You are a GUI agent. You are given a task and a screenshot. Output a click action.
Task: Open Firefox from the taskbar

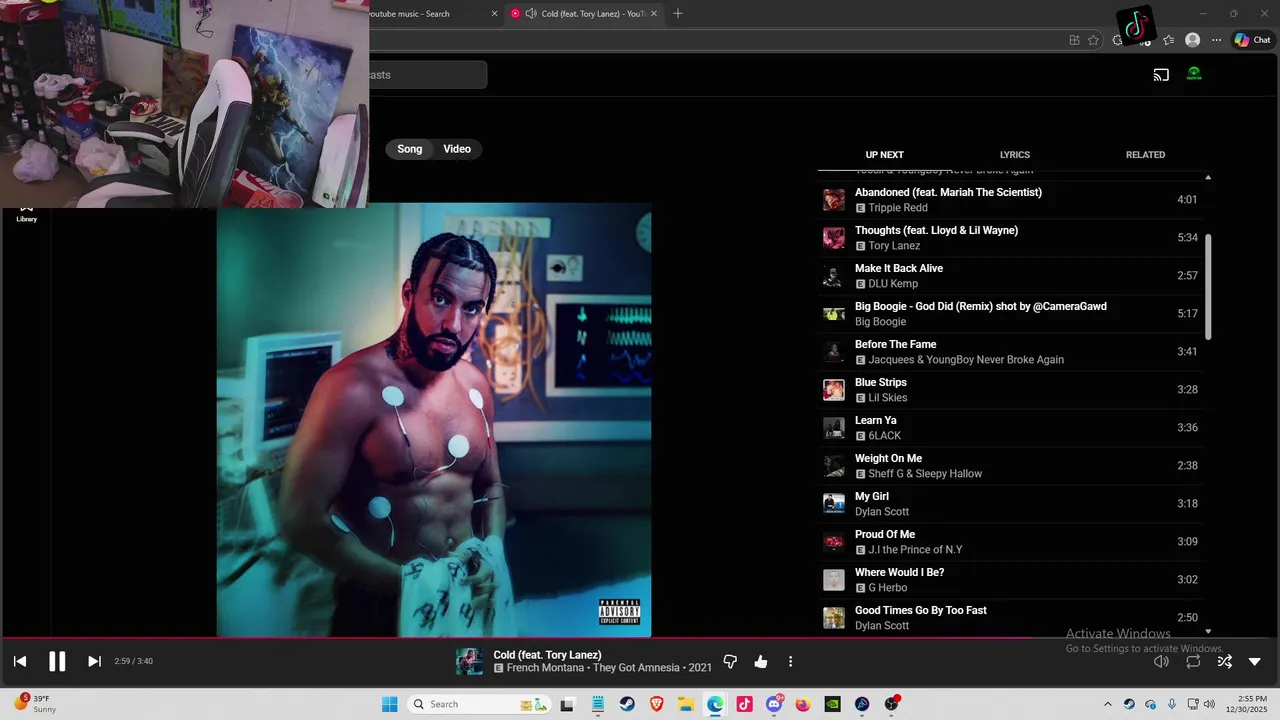[x=803, y=704]
